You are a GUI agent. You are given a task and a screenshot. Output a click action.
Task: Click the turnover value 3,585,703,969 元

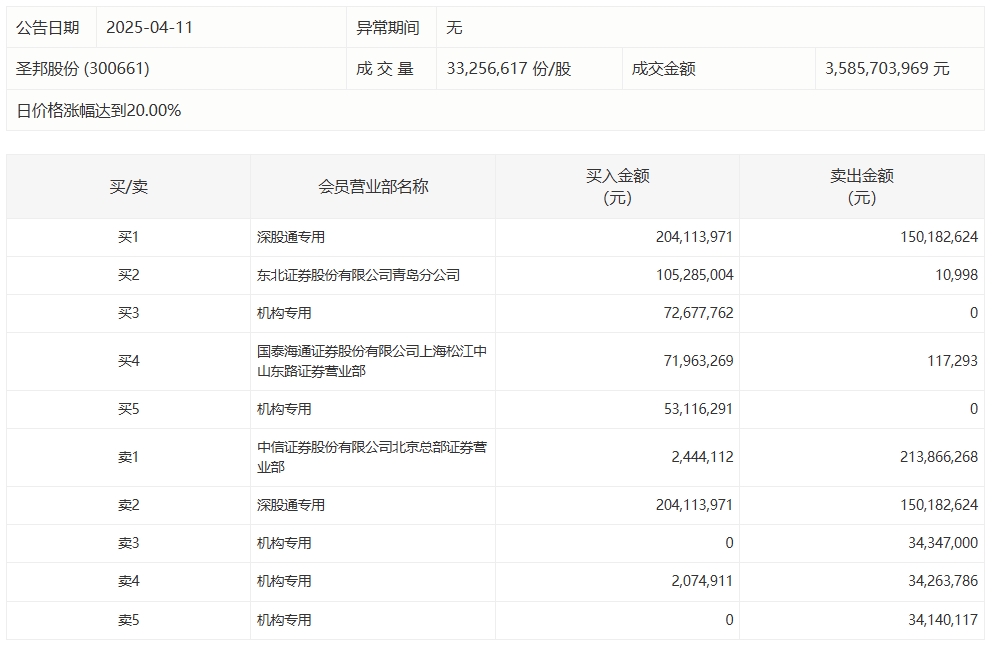887,69
